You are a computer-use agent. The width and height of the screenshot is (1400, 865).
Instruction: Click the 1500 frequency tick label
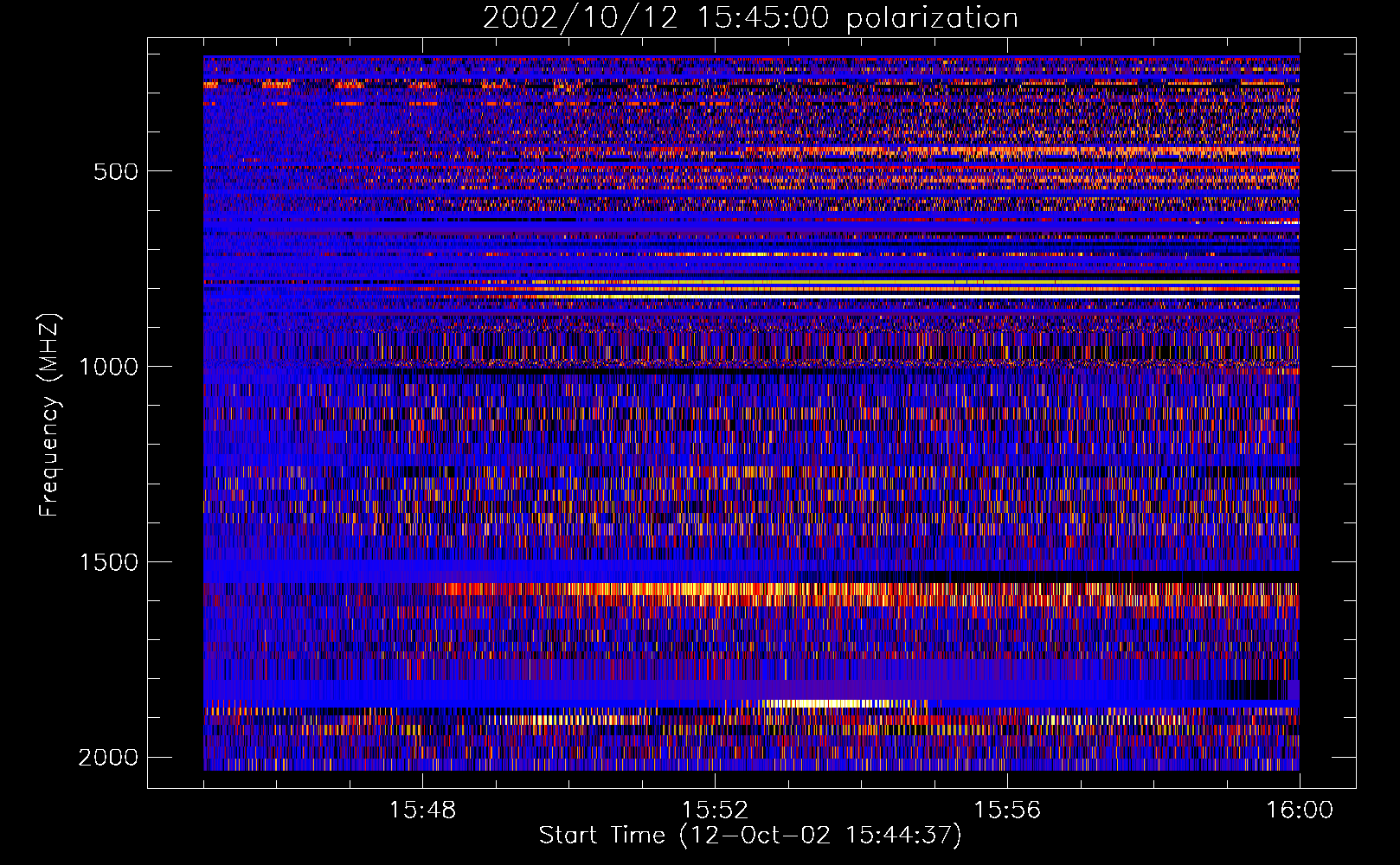click(108, 562)
